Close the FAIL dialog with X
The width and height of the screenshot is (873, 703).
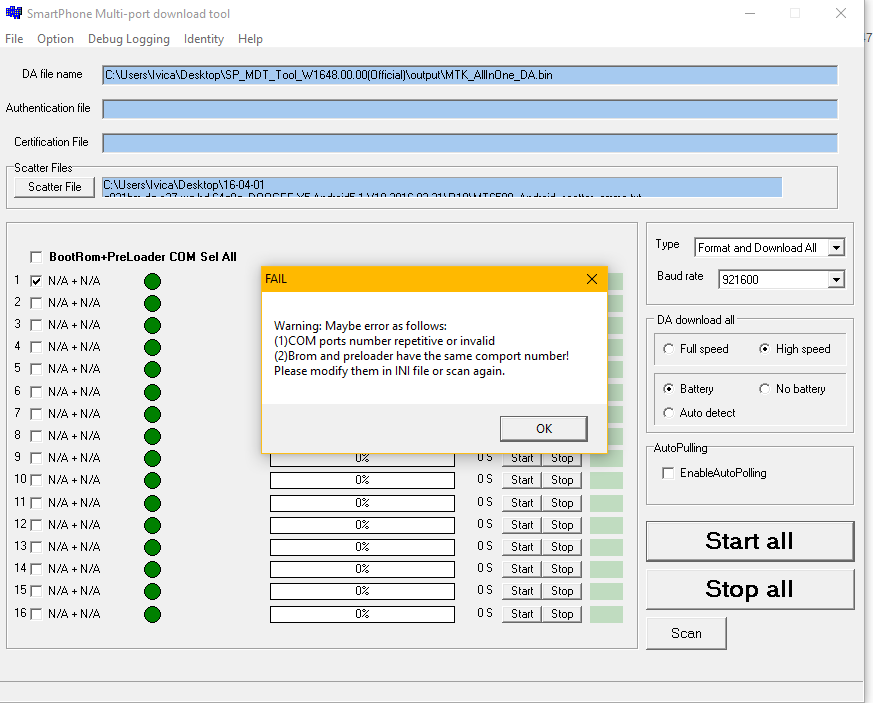click(x=592, y=279)
